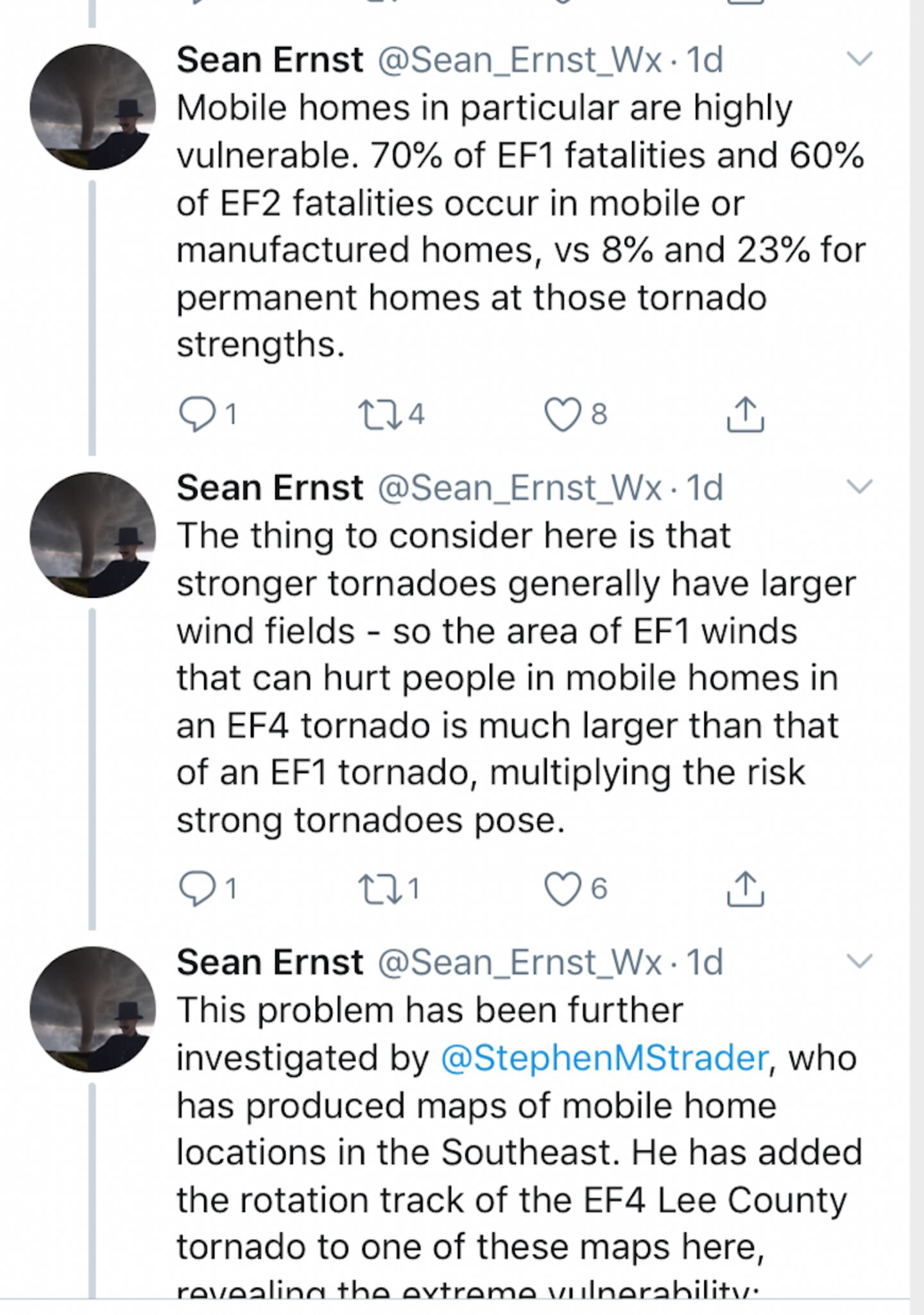Open the tweet about 70% of EF1 fatalities
924x1315 pixels.
(513, 225)
